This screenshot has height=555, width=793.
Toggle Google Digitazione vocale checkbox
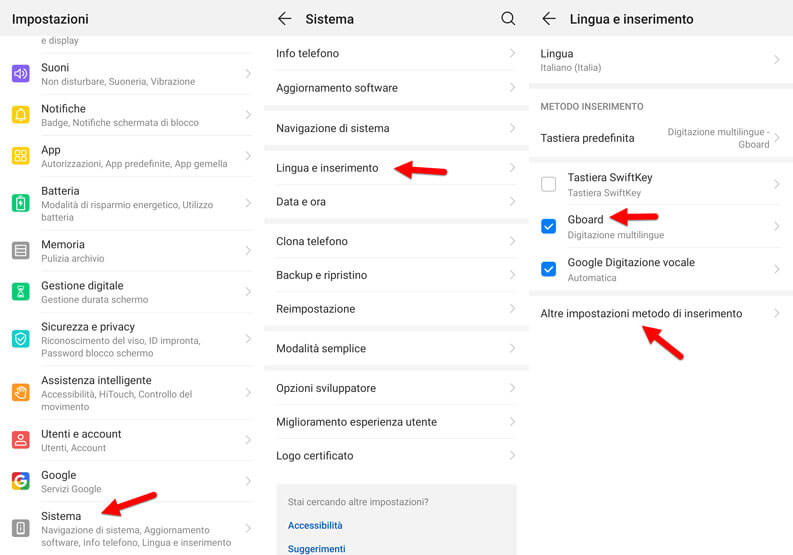[x=548, y=269]
